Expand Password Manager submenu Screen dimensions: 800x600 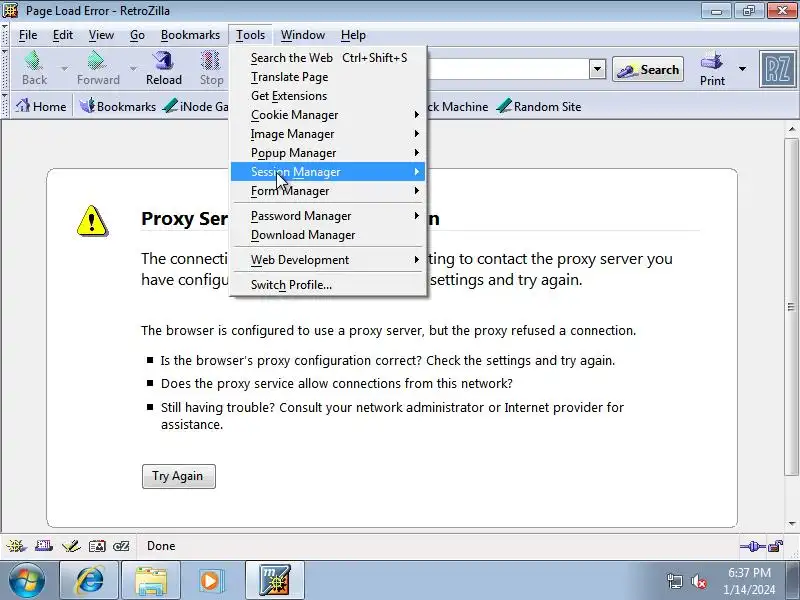click(328, 216)
